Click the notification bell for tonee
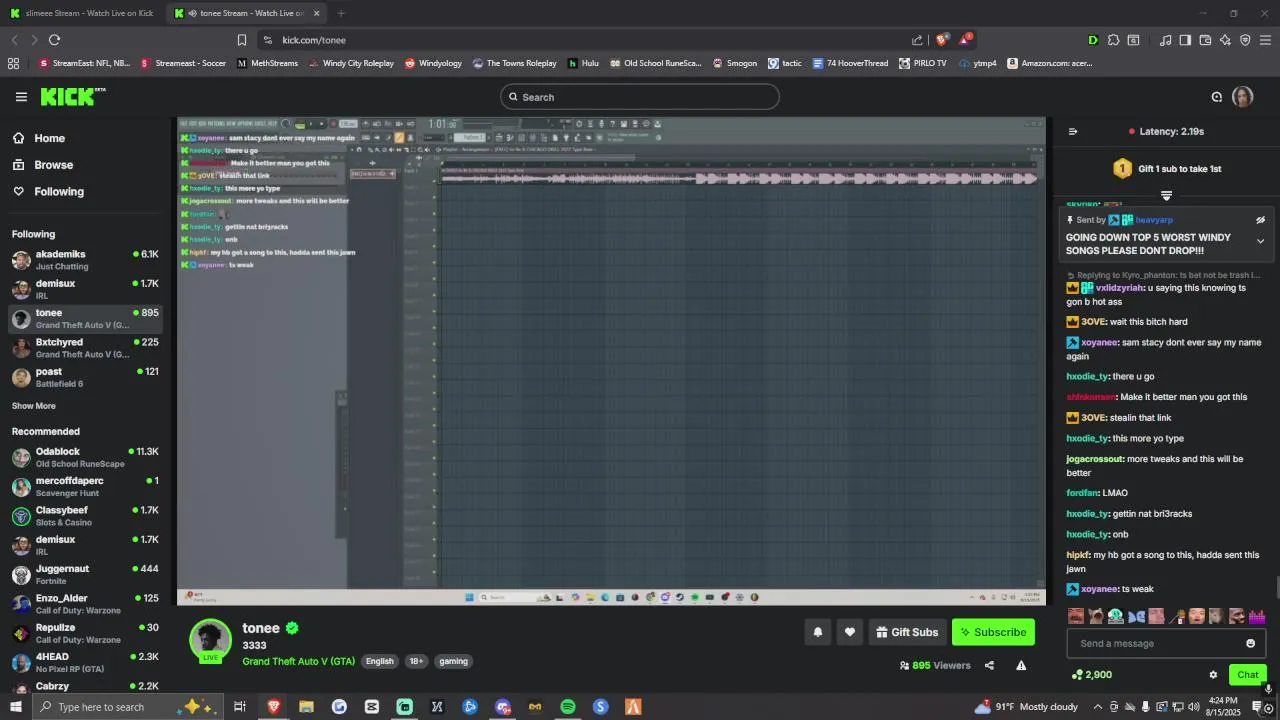 pyautogui.click(x=818, y=632)
